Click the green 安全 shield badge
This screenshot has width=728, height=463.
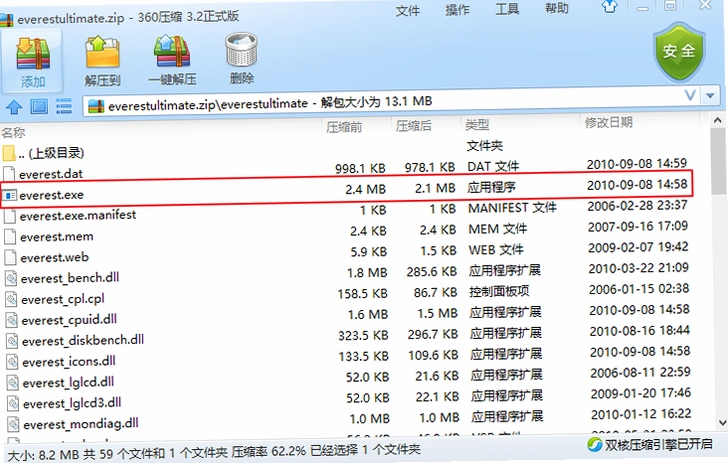pos(679,52)
